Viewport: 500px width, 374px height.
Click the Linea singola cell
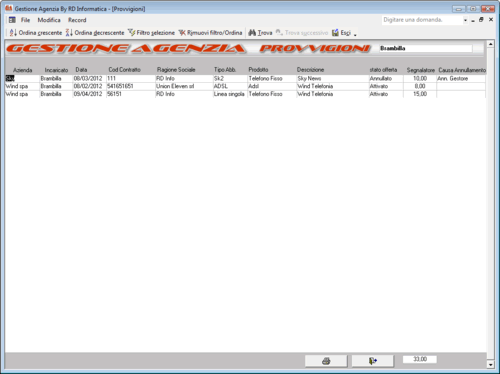click(x=230, y=94)
